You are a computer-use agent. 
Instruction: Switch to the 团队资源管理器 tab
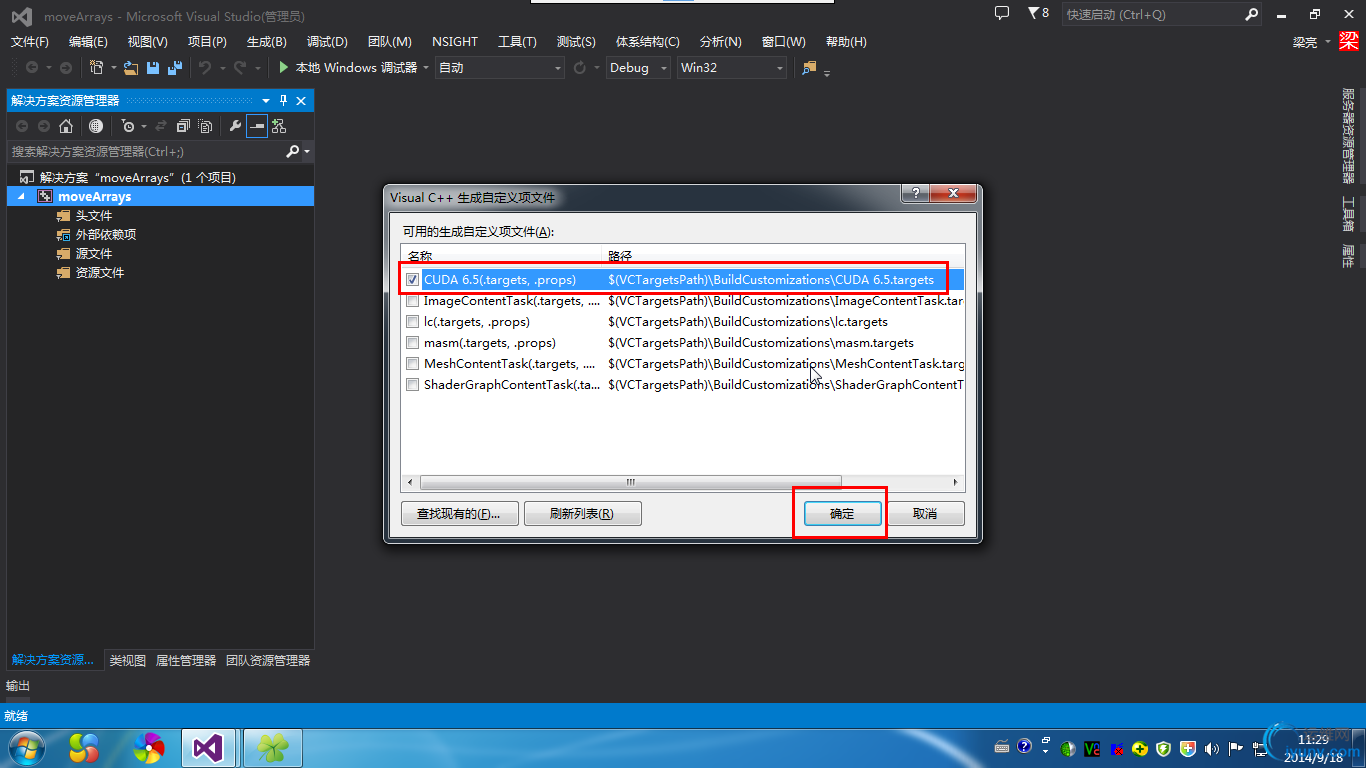pyautogui.click(x=268, y=660)
